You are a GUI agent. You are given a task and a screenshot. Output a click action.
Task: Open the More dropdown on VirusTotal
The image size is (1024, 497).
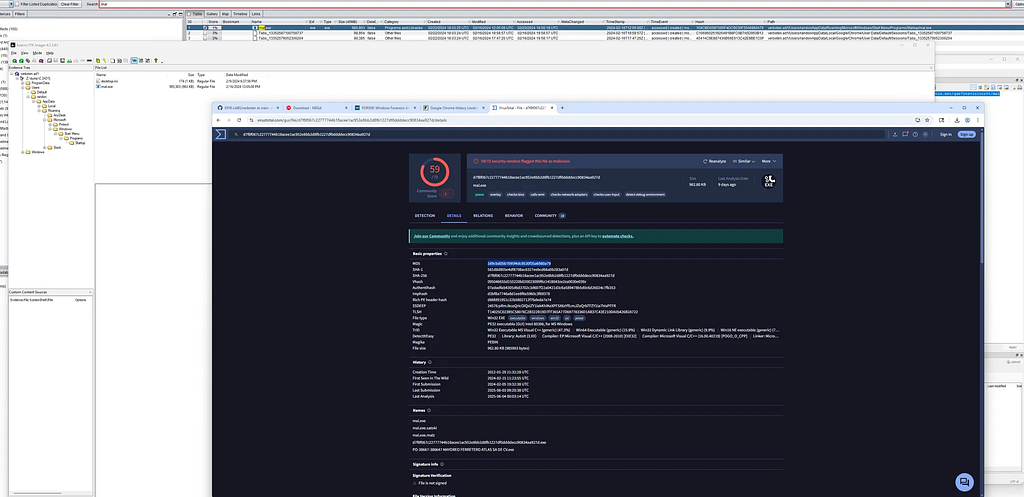point(769,161)
